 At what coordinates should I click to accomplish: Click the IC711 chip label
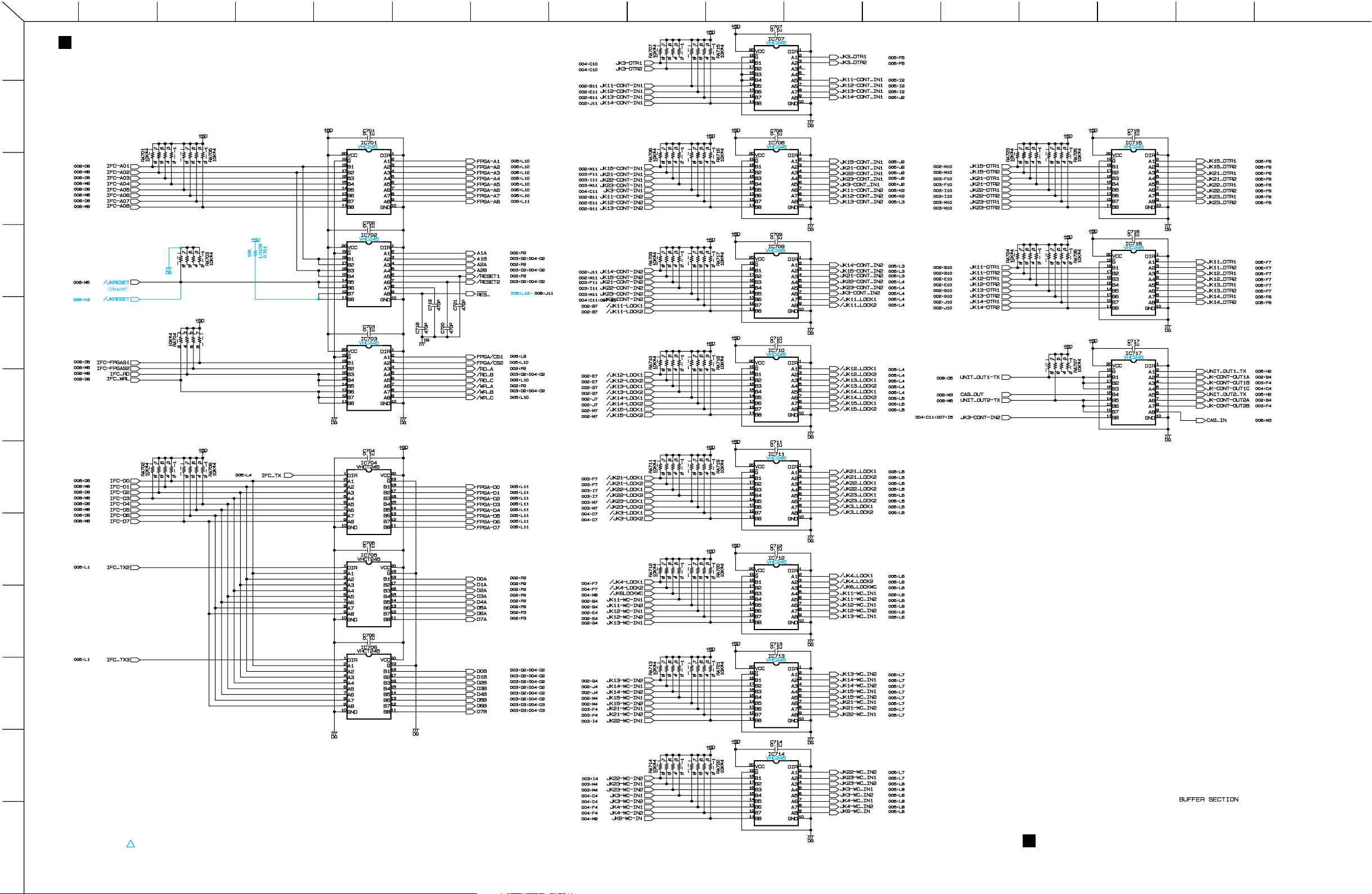point(776,453)
